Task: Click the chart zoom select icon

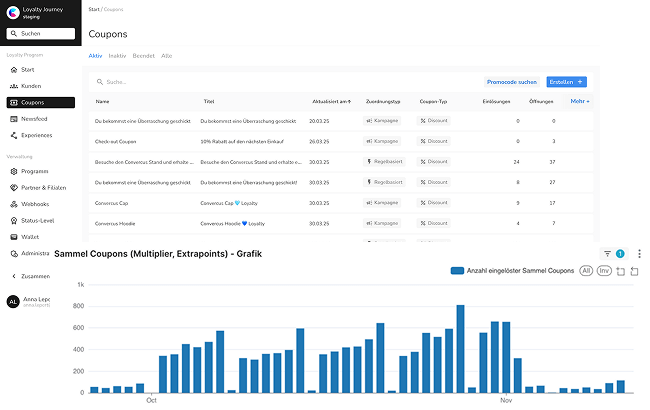Action: point(621,272)
